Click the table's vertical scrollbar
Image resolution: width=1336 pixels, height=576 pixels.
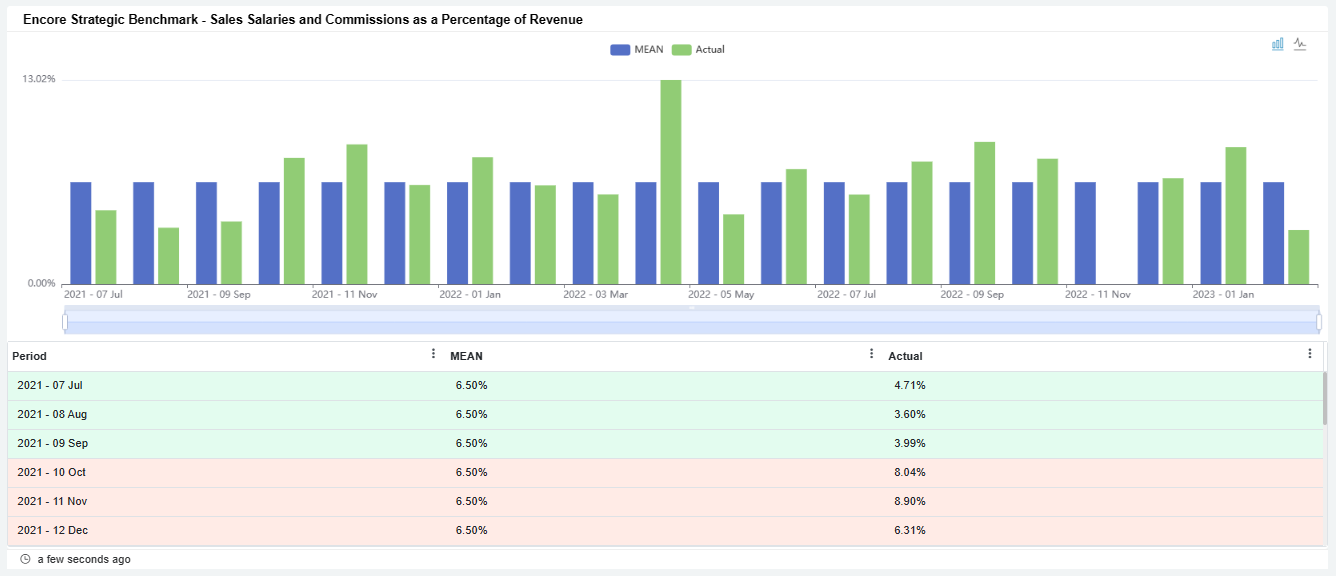coord(1326,400)
